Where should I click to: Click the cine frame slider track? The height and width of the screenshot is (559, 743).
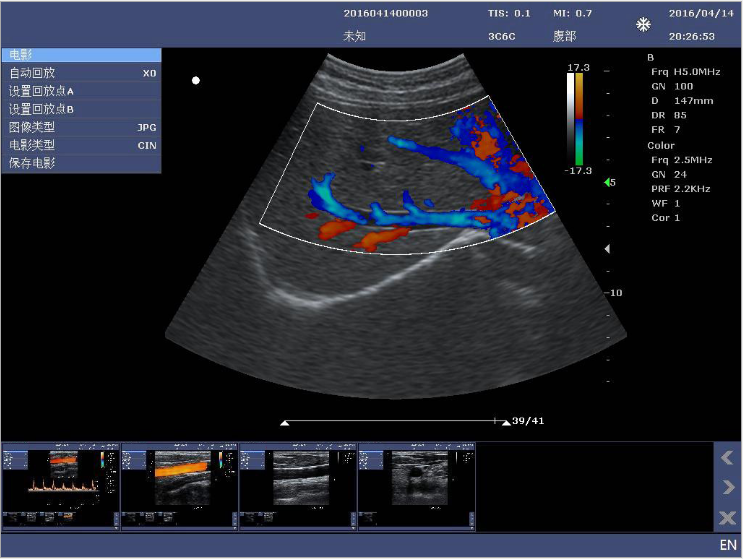pos(395,420)
